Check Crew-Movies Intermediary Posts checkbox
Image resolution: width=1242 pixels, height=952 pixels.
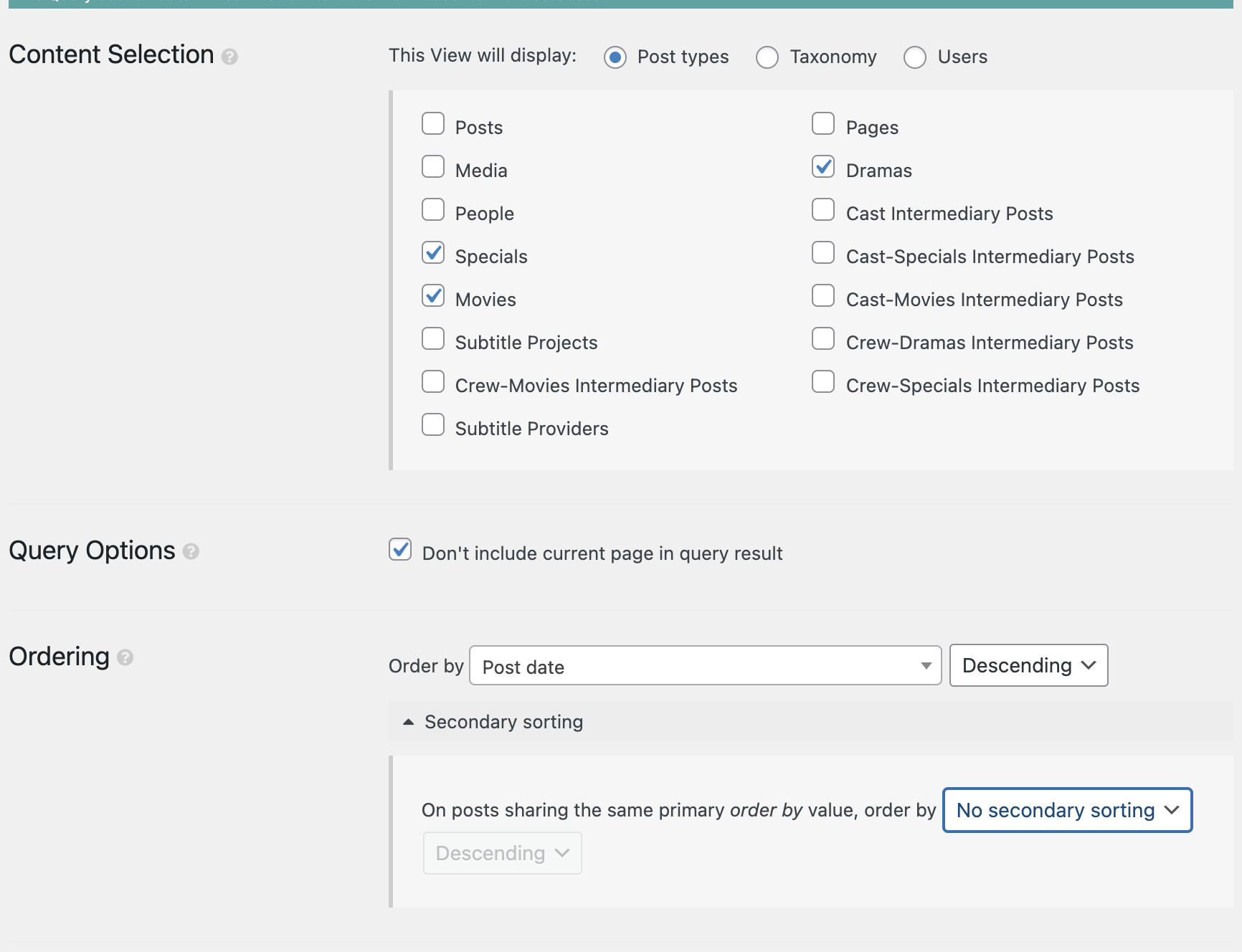click(x=433, y=381)
